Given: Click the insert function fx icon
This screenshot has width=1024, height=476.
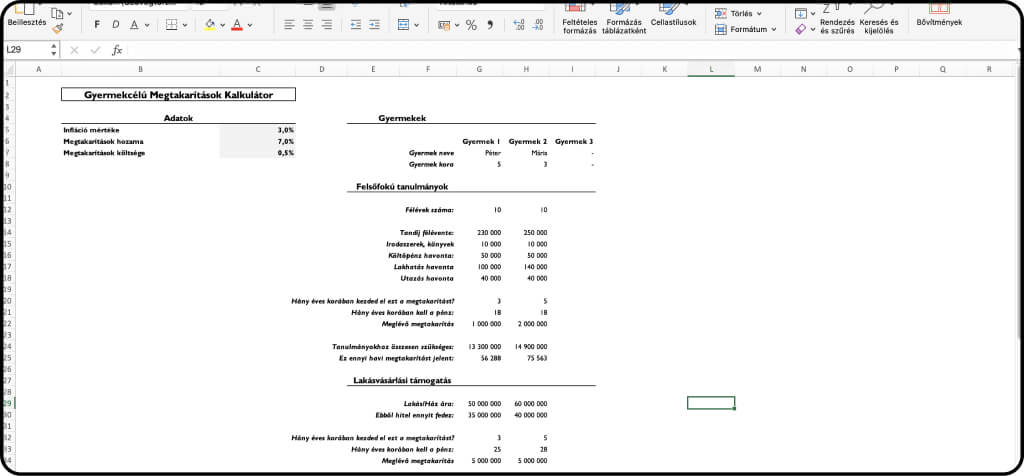Looking at the screenshot, I should (117, 49).
